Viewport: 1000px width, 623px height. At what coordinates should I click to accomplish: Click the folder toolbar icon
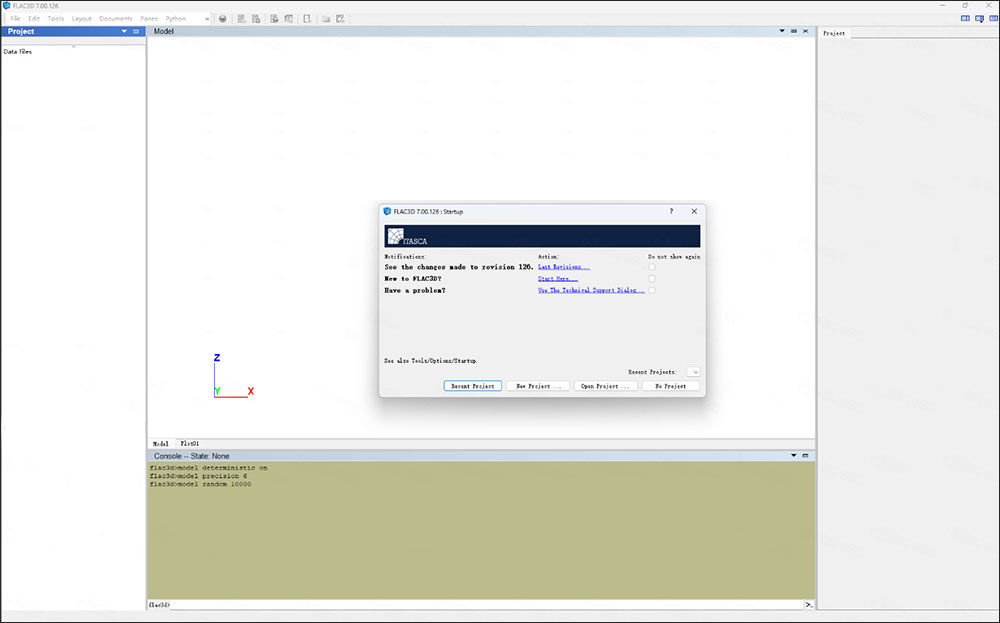click(326, 19)
